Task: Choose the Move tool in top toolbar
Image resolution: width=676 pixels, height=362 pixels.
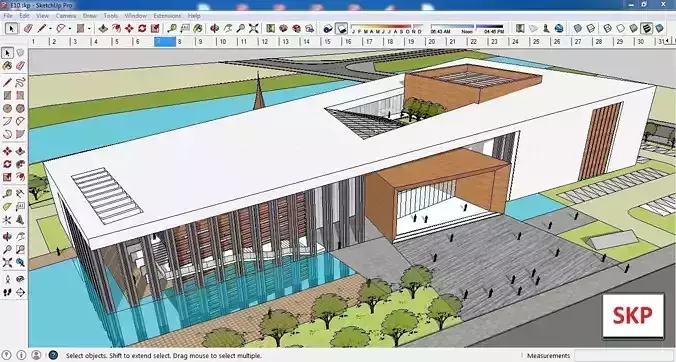Action: [129, 28]
